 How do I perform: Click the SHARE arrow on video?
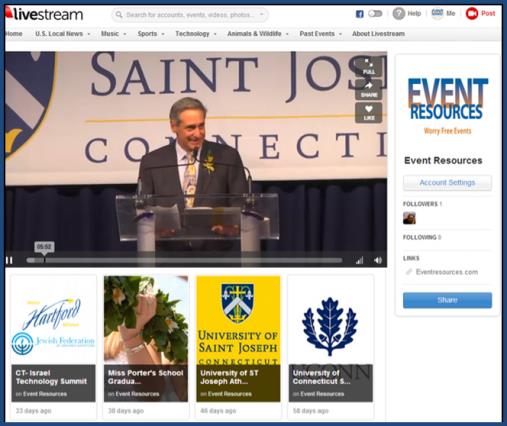pyautogui.click(x=368, y=89)
